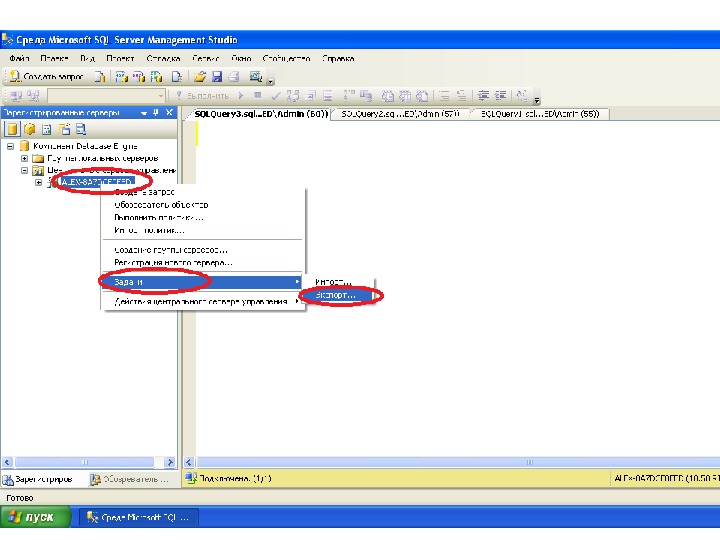
Task: Select the Analysis Services server type icon
Action: coord(30,129)
